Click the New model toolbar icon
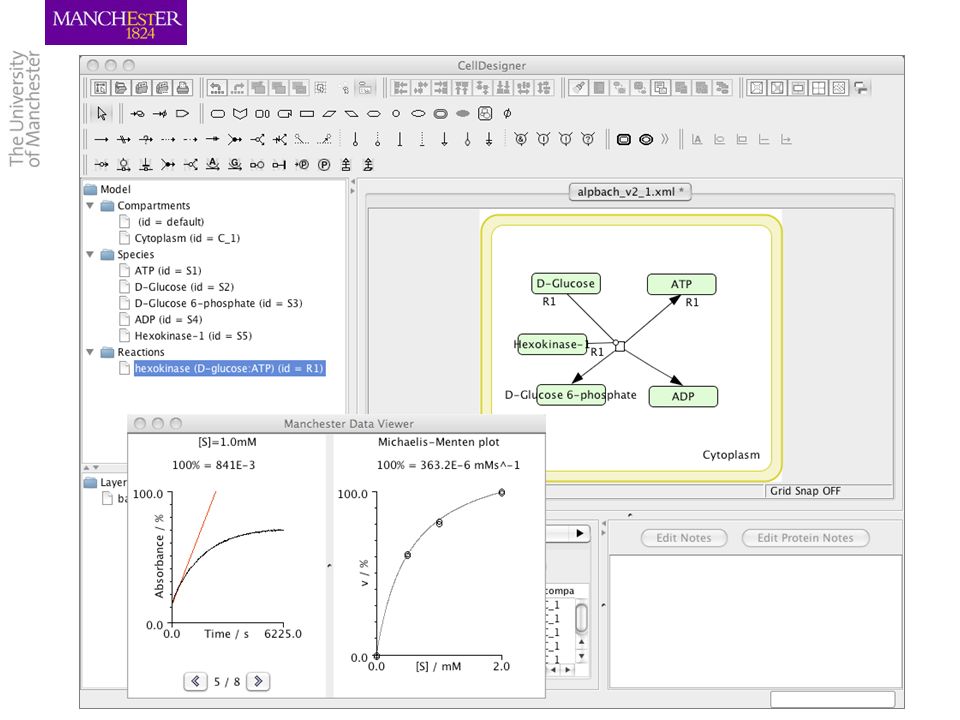Image resolution: width=960 pixels, height=720 pixels. coord(100,88)
